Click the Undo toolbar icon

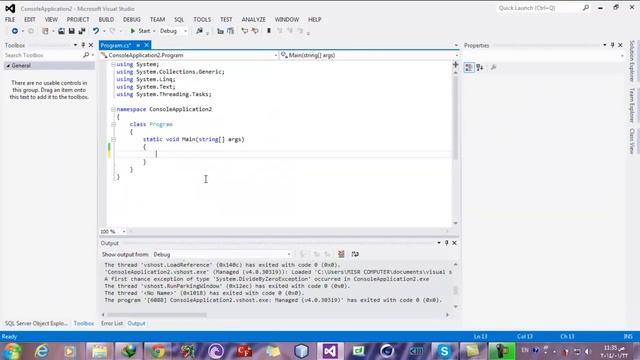tap(96, 31)
